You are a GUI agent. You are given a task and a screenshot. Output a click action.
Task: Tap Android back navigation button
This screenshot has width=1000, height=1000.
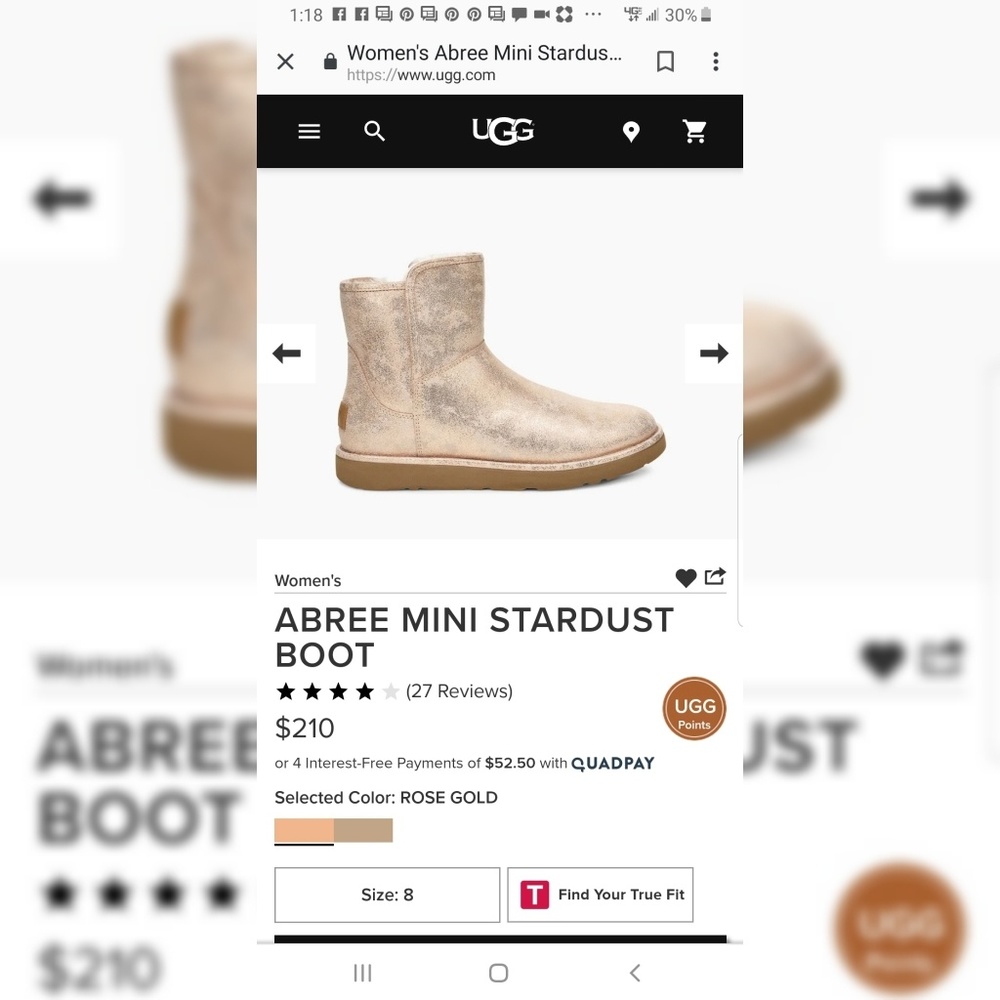click(635, 973)
